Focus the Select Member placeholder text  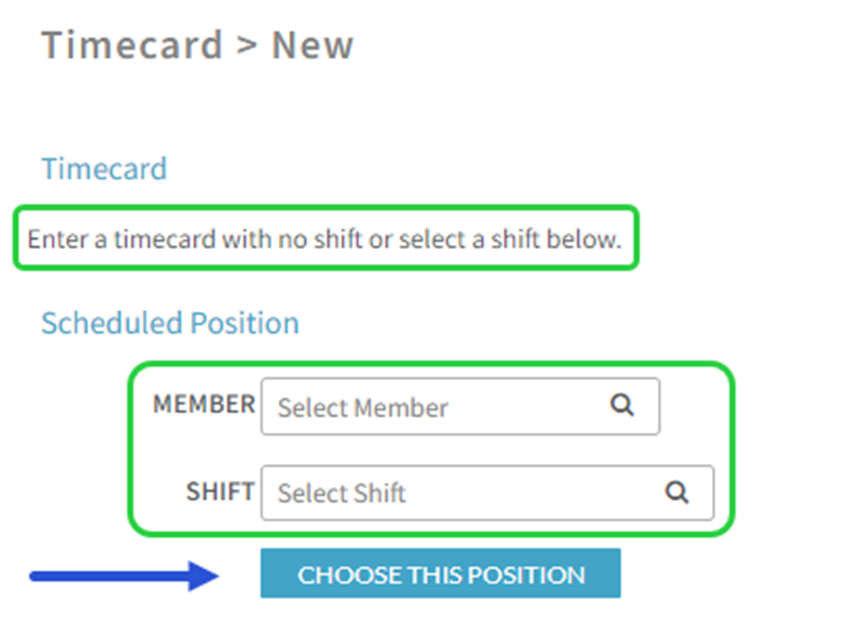[x=362, y=408]
